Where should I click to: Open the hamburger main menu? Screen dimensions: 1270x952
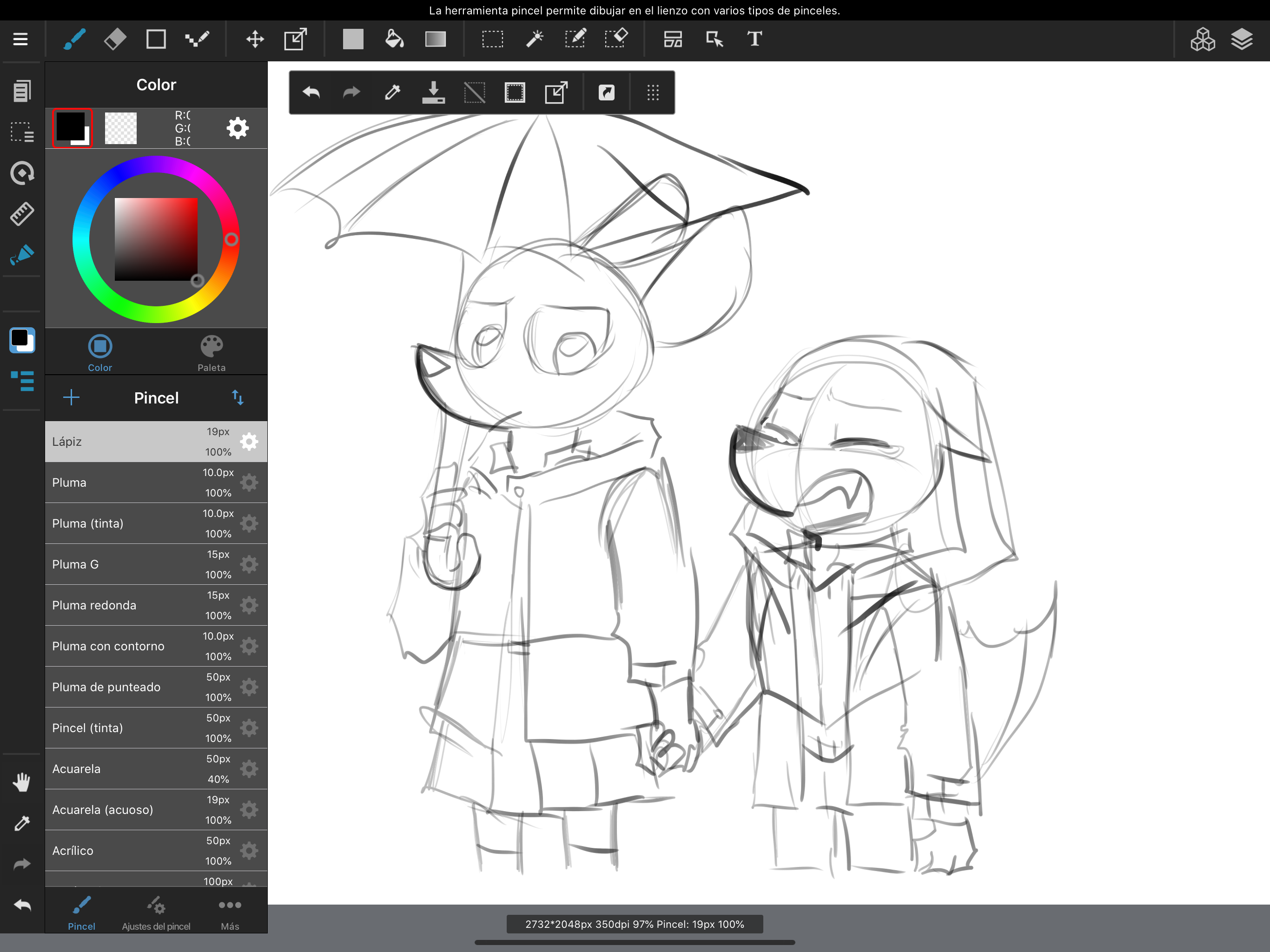coord(20,39)
